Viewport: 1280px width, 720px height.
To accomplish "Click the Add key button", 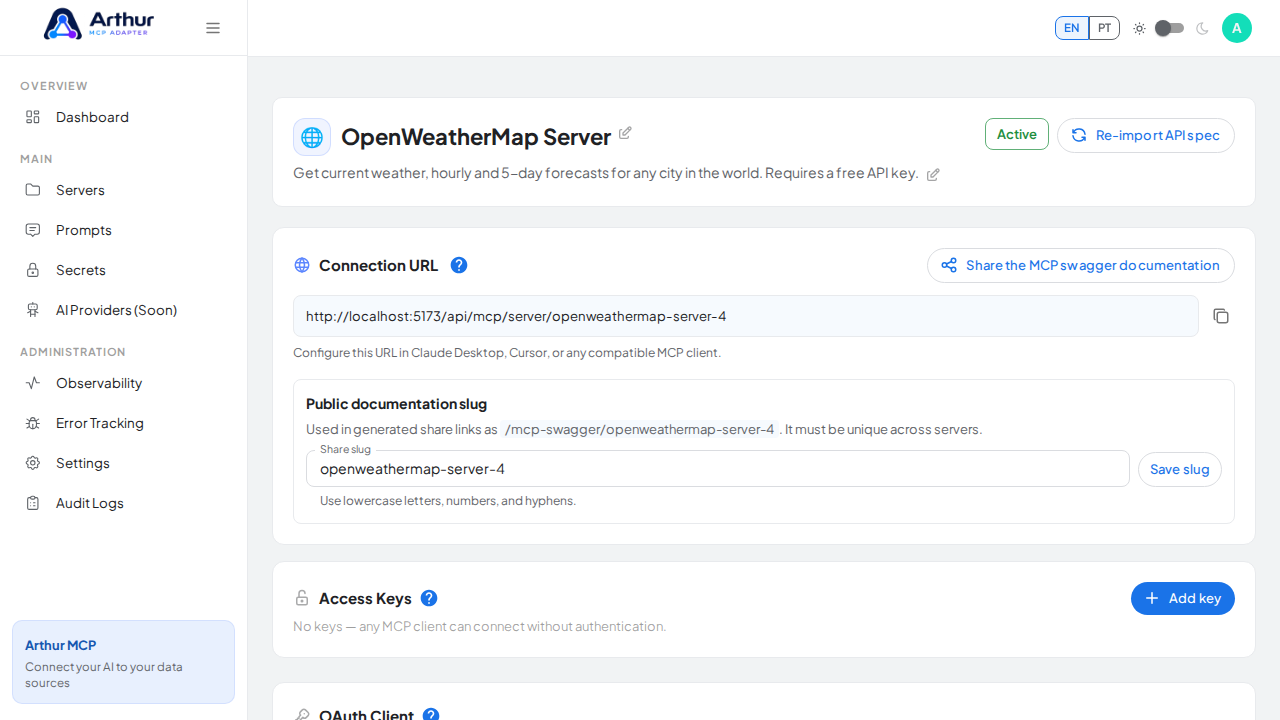I will coord(1183,598).
